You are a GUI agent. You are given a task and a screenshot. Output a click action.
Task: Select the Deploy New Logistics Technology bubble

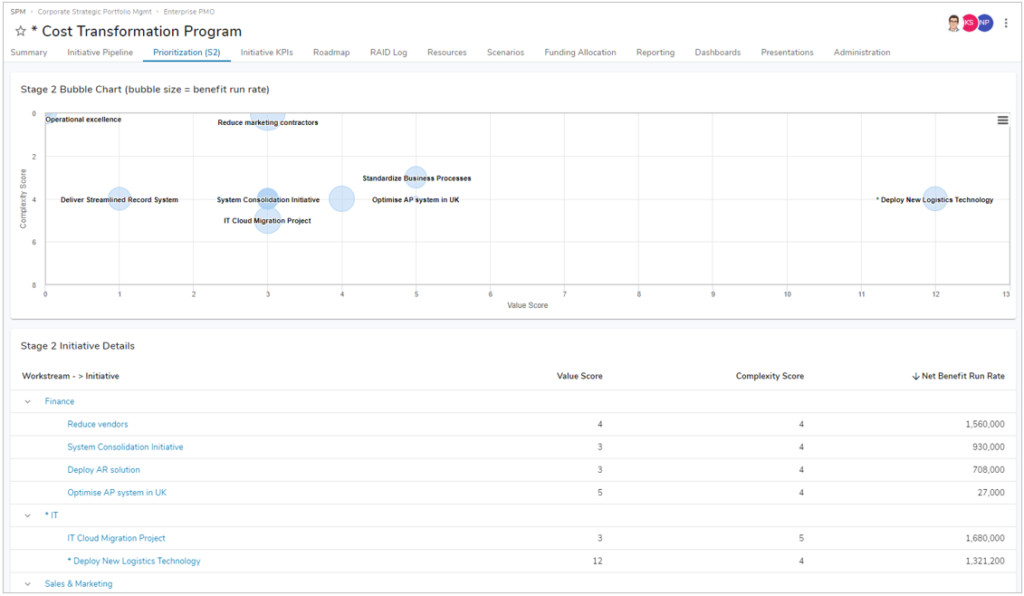coord(935,199)
